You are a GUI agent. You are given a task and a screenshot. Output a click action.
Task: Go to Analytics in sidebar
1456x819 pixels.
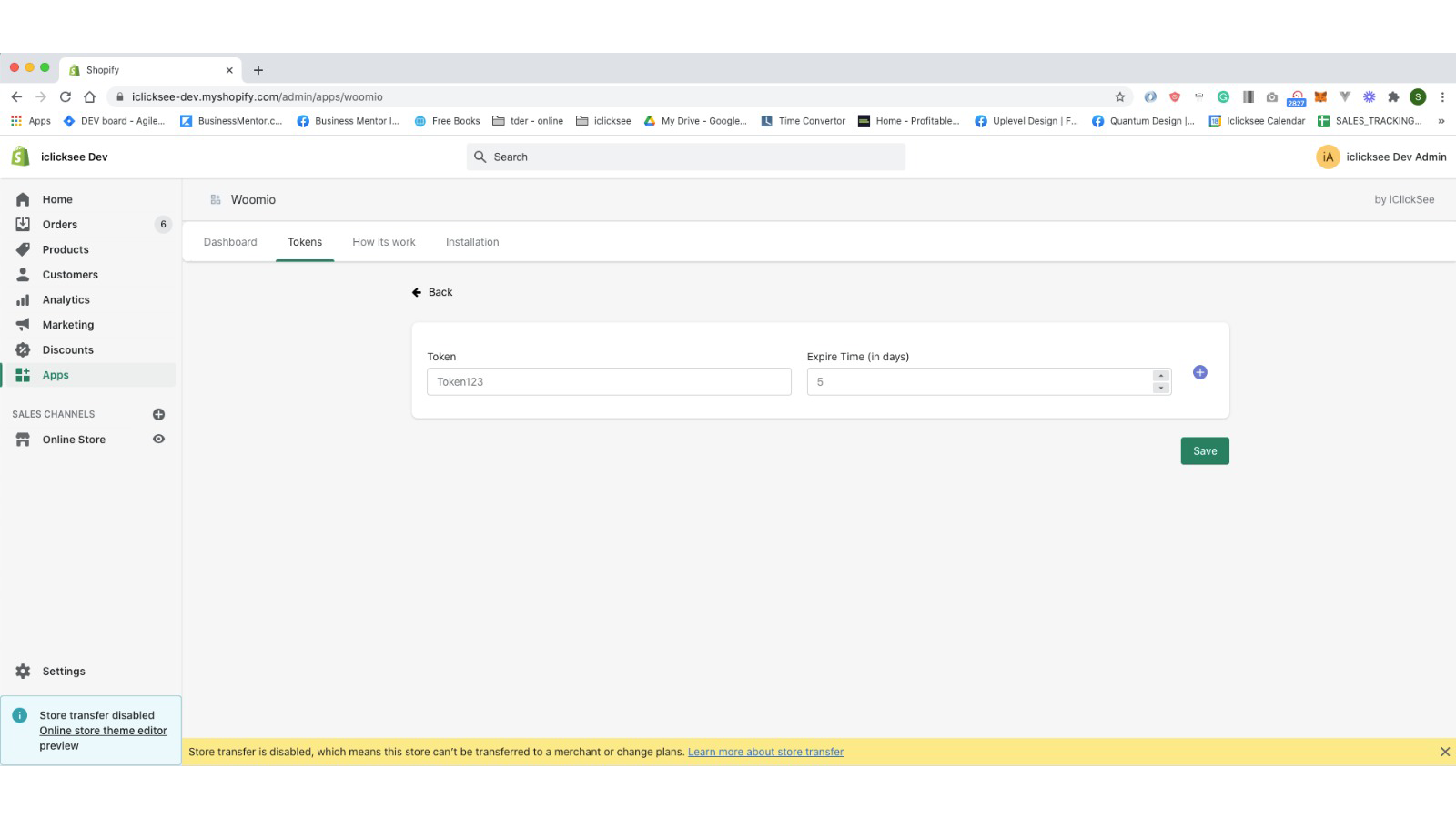pos(66,299)
